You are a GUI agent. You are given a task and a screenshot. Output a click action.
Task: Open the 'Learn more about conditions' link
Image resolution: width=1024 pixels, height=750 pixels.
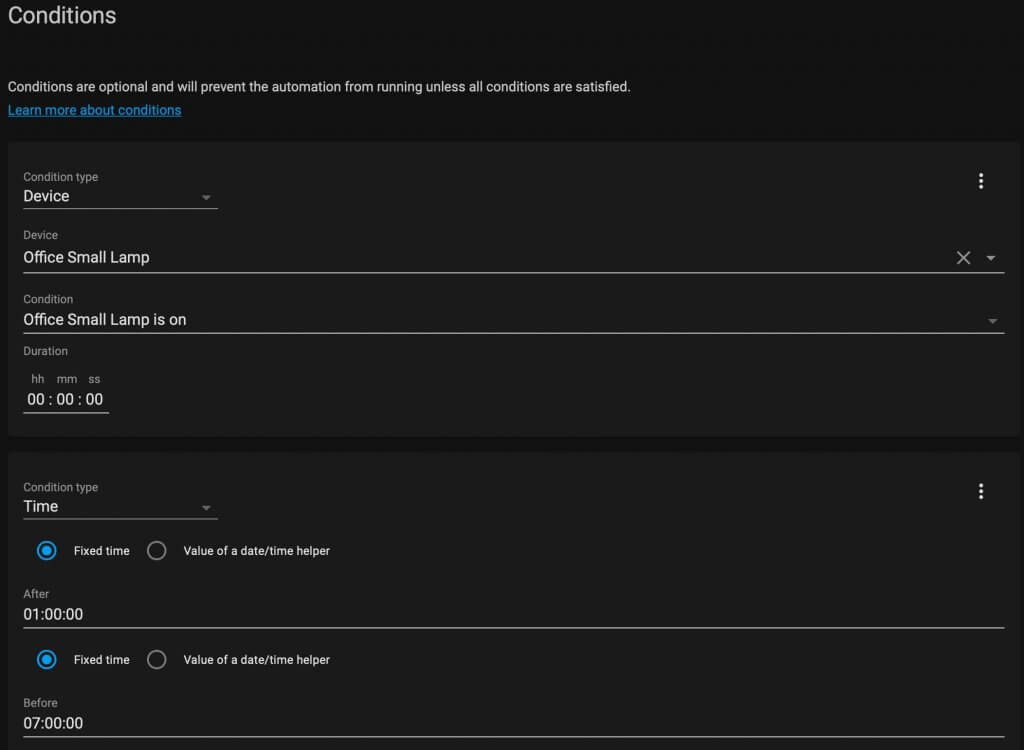pyautogui.click(x=95, y=110)
